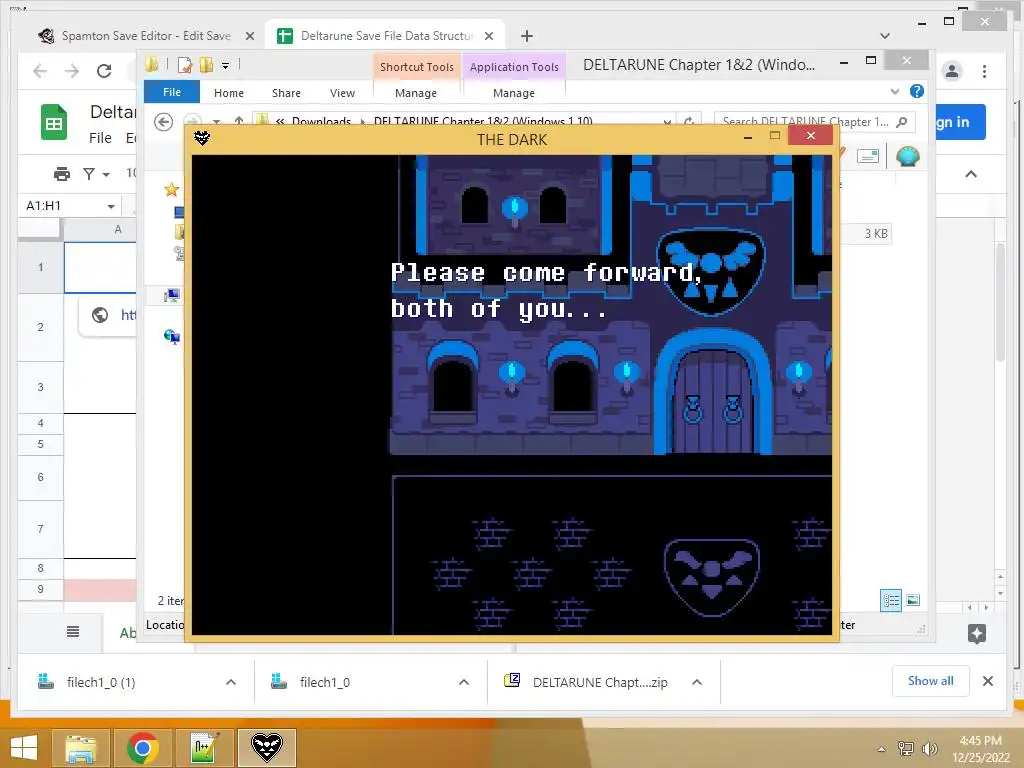Image resolution: width=1024 pixels, height=768 pixels.
Task: Click the Sign in button
Action: 959,122
